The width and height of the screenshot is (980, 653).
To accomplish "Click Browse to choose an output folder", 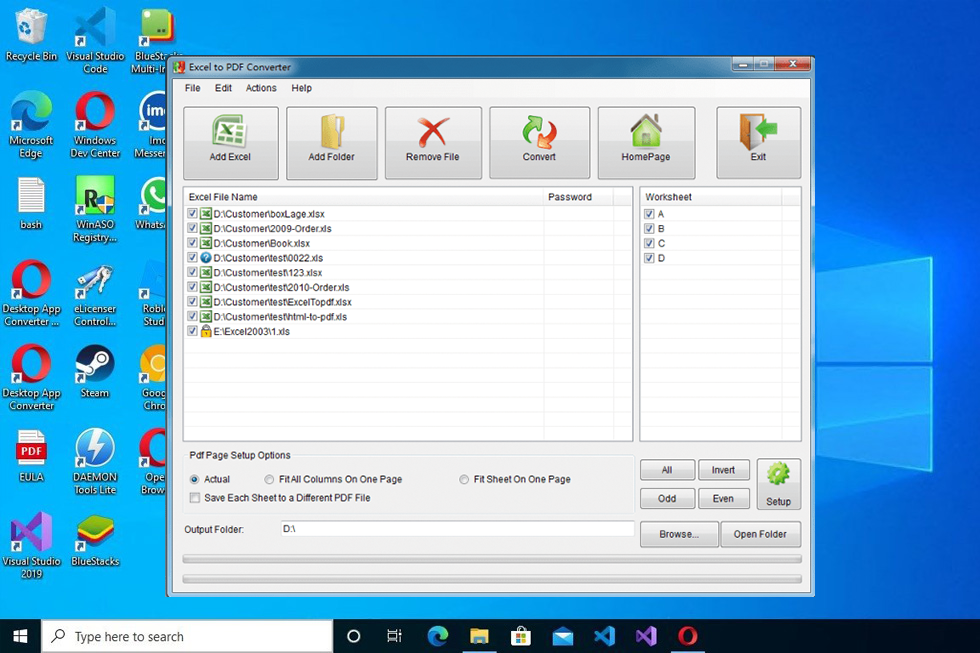I will (x=678, y=534).
